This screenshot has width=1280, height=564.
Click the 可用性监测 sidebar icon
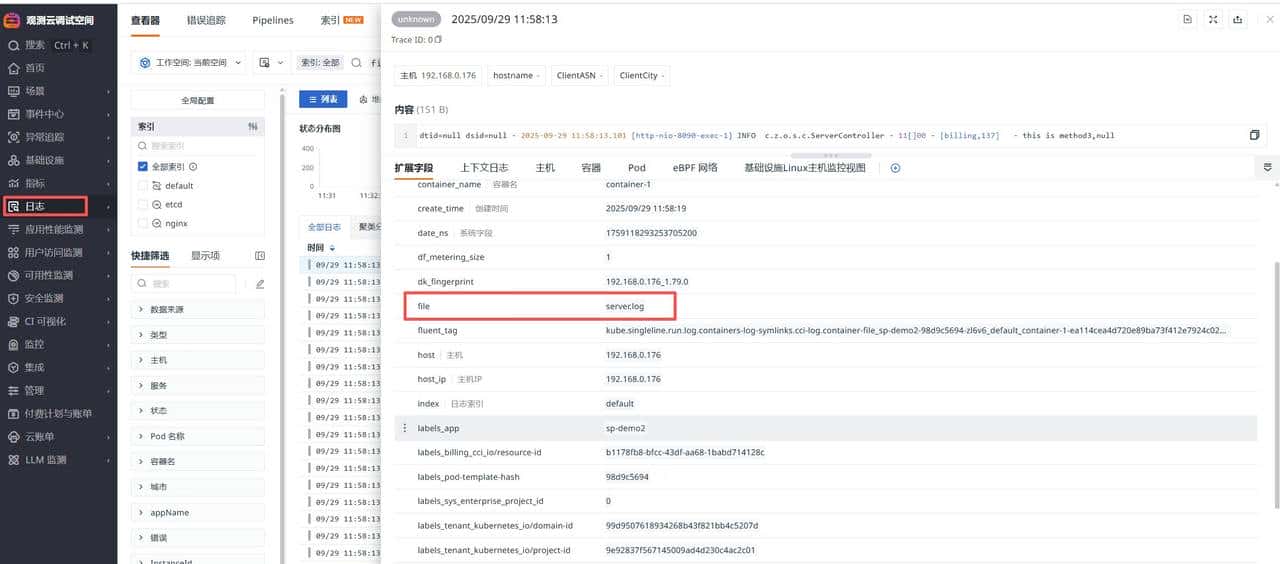point(14,275)
